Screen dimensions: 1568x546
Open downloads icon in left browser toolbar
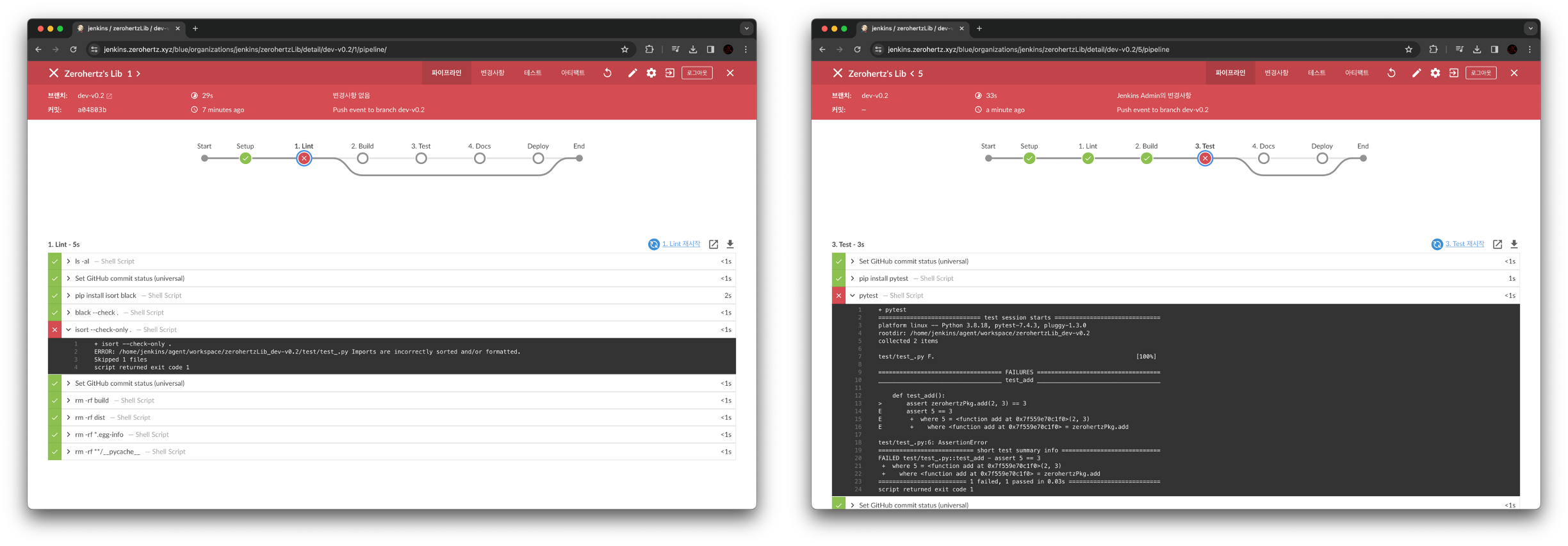[x=693, y=49]
